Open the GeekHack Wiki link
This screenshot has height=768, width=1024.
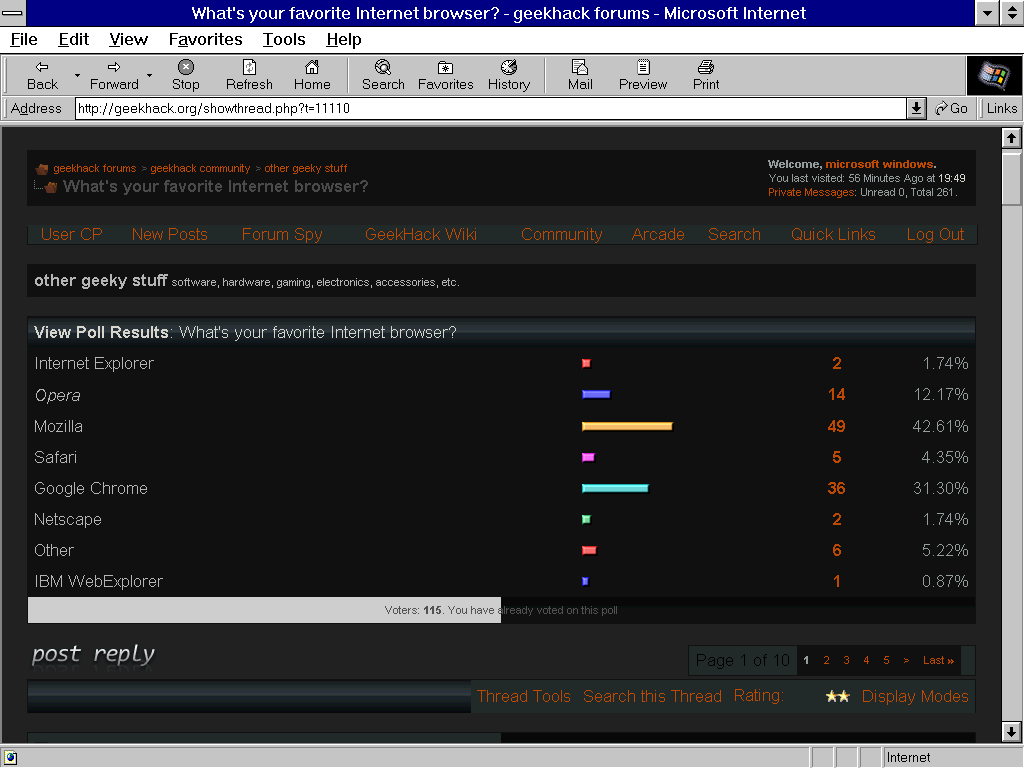point(420,234)
